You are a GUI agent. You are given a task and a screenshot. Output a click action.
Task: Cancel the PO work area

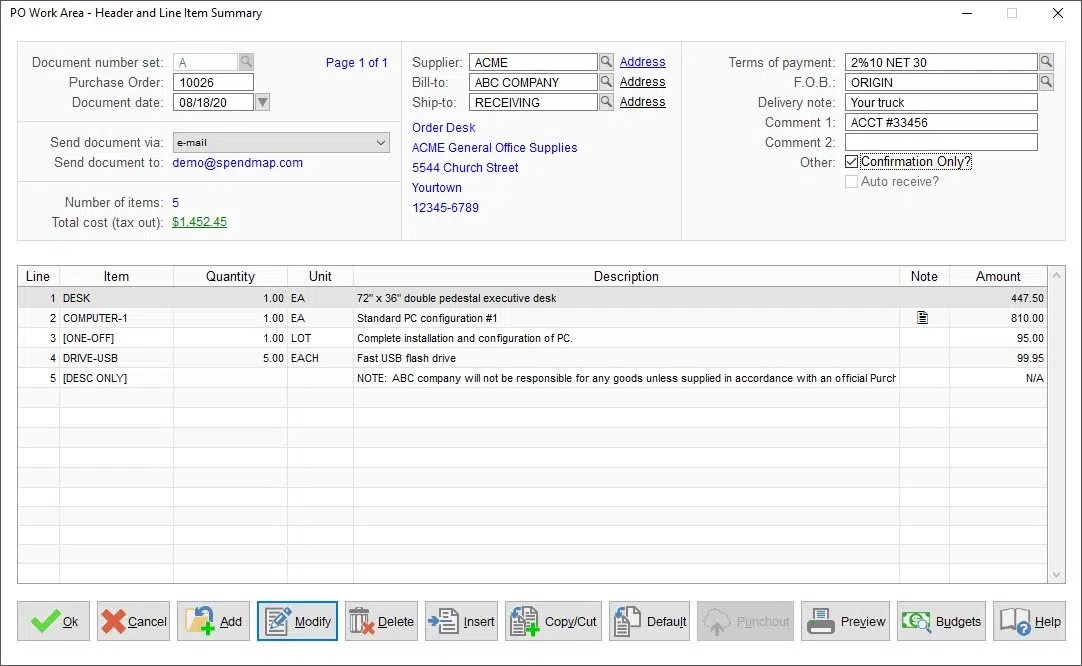tap(133, 621)
